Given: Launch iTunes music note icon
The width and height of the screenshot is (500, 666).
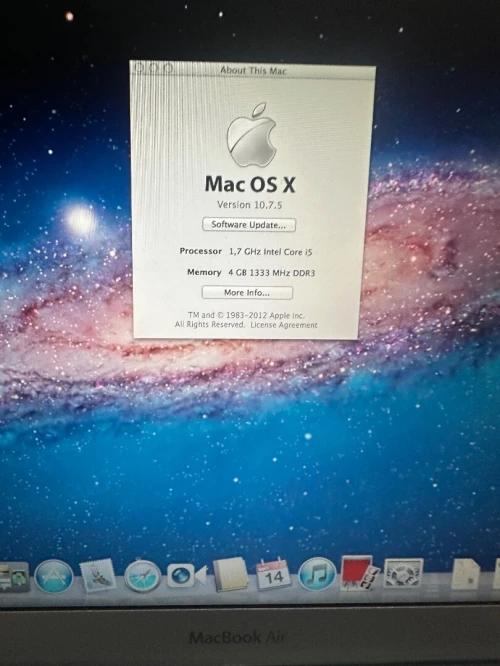Looking at the screenshot, I should (317, 574).
